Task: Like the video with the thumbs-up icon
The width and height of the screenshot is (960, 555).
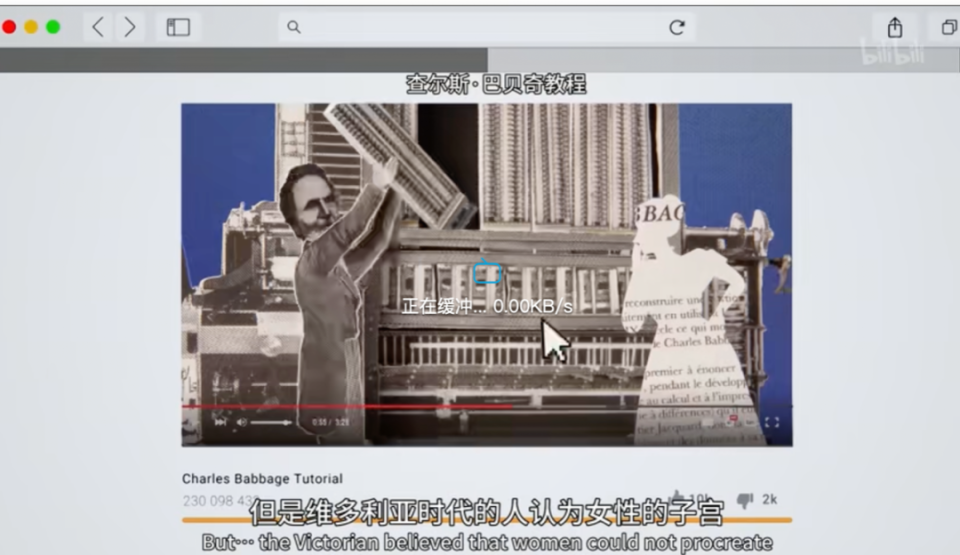Action: (x=677, y=497)
